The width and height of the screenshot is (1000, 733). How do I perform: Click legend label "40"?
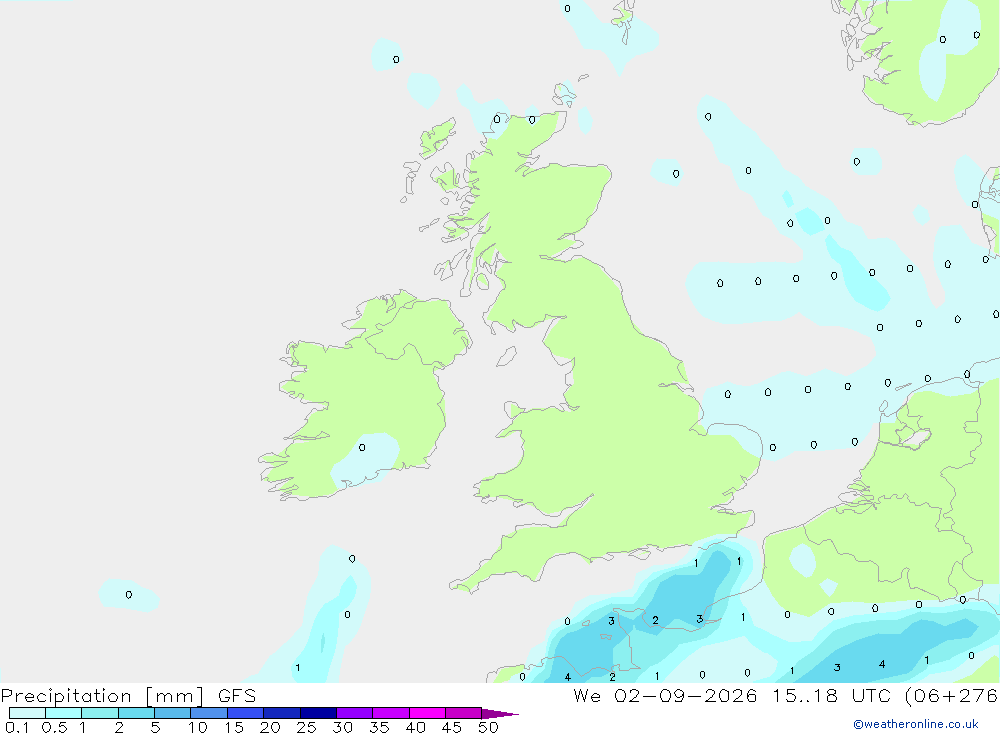[416, 727]
